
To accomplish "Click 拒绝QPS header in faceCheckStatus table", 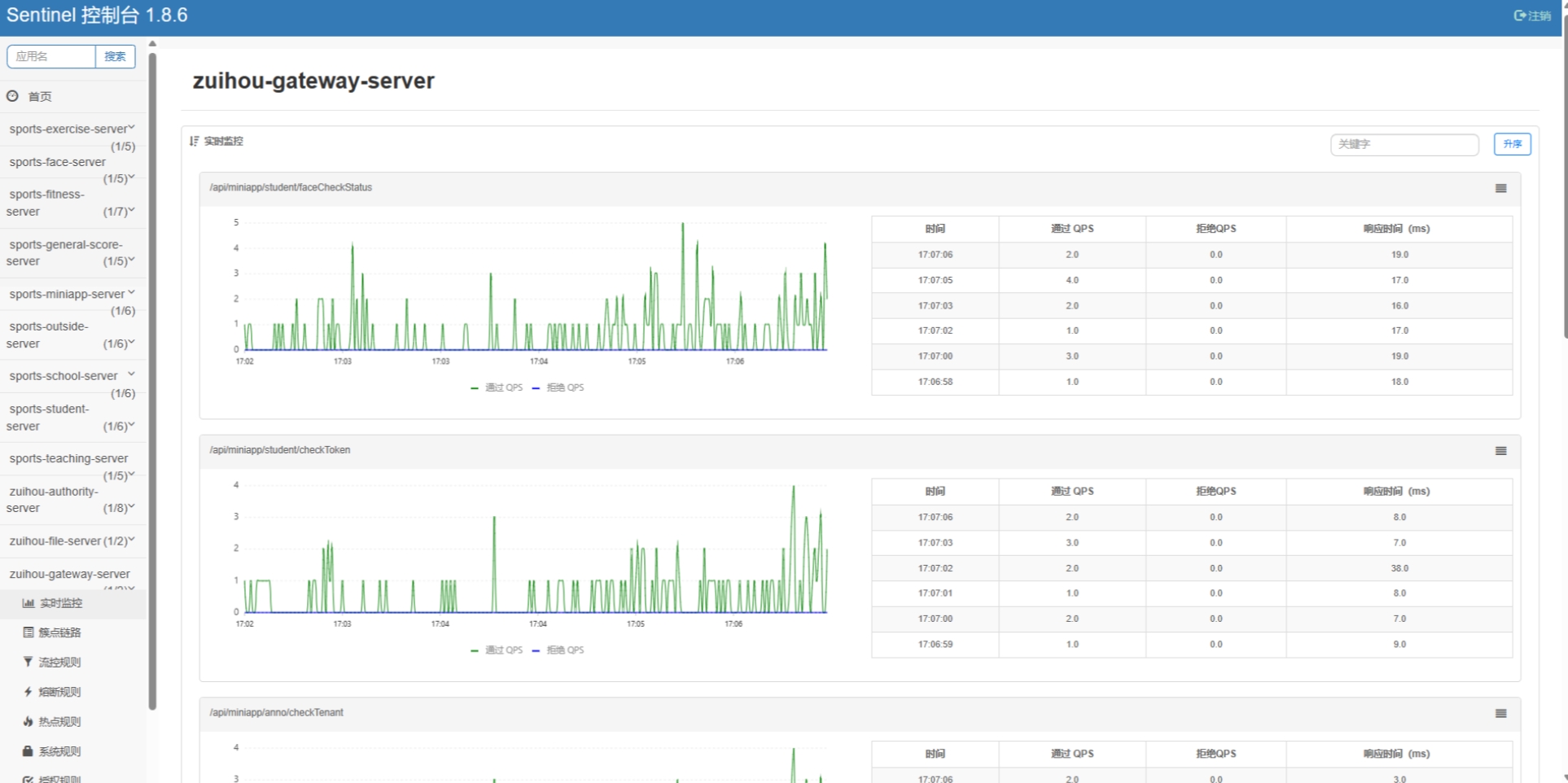I will (x=1215, y=229).
